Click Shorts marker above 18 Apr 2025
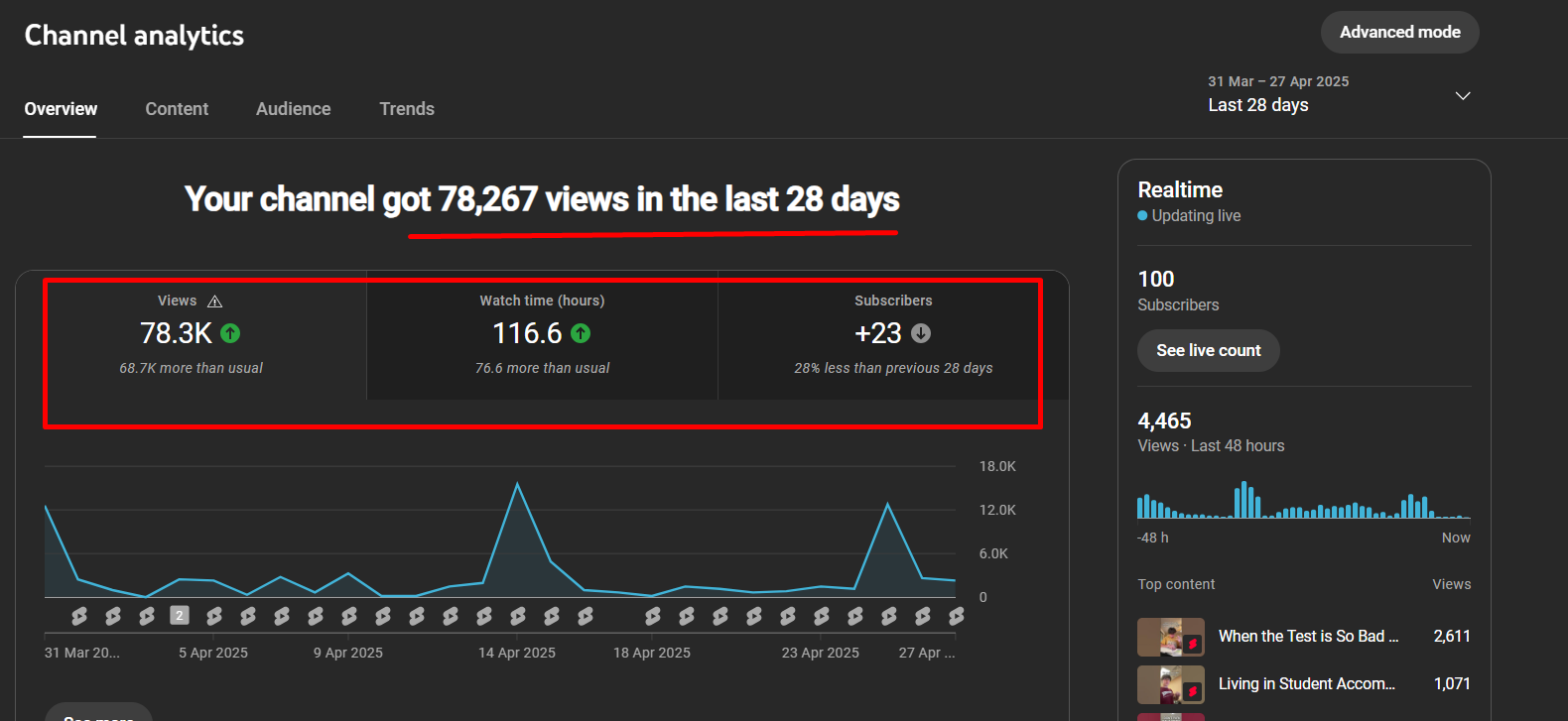Image resolution: width=1568 pixels, height=721 pixels. (653, 616)
